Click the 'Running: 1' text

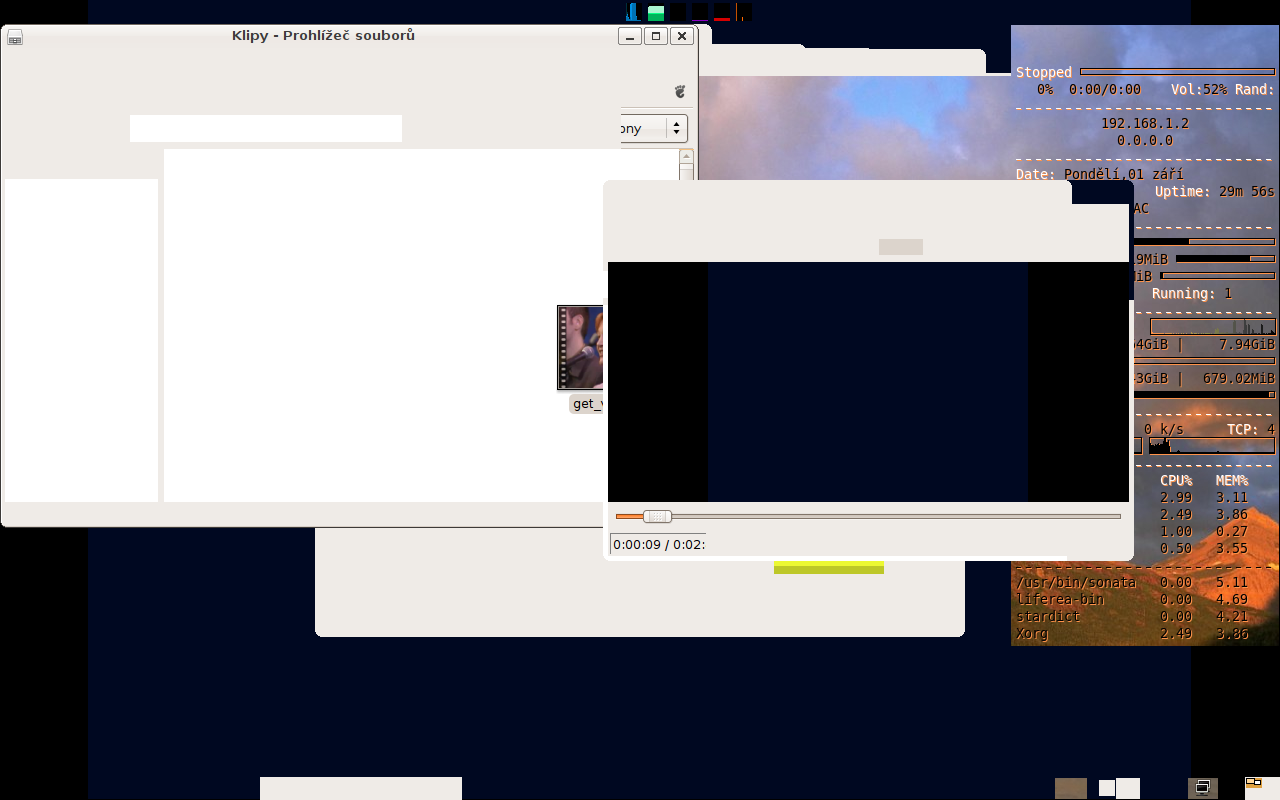[1192, 293]
